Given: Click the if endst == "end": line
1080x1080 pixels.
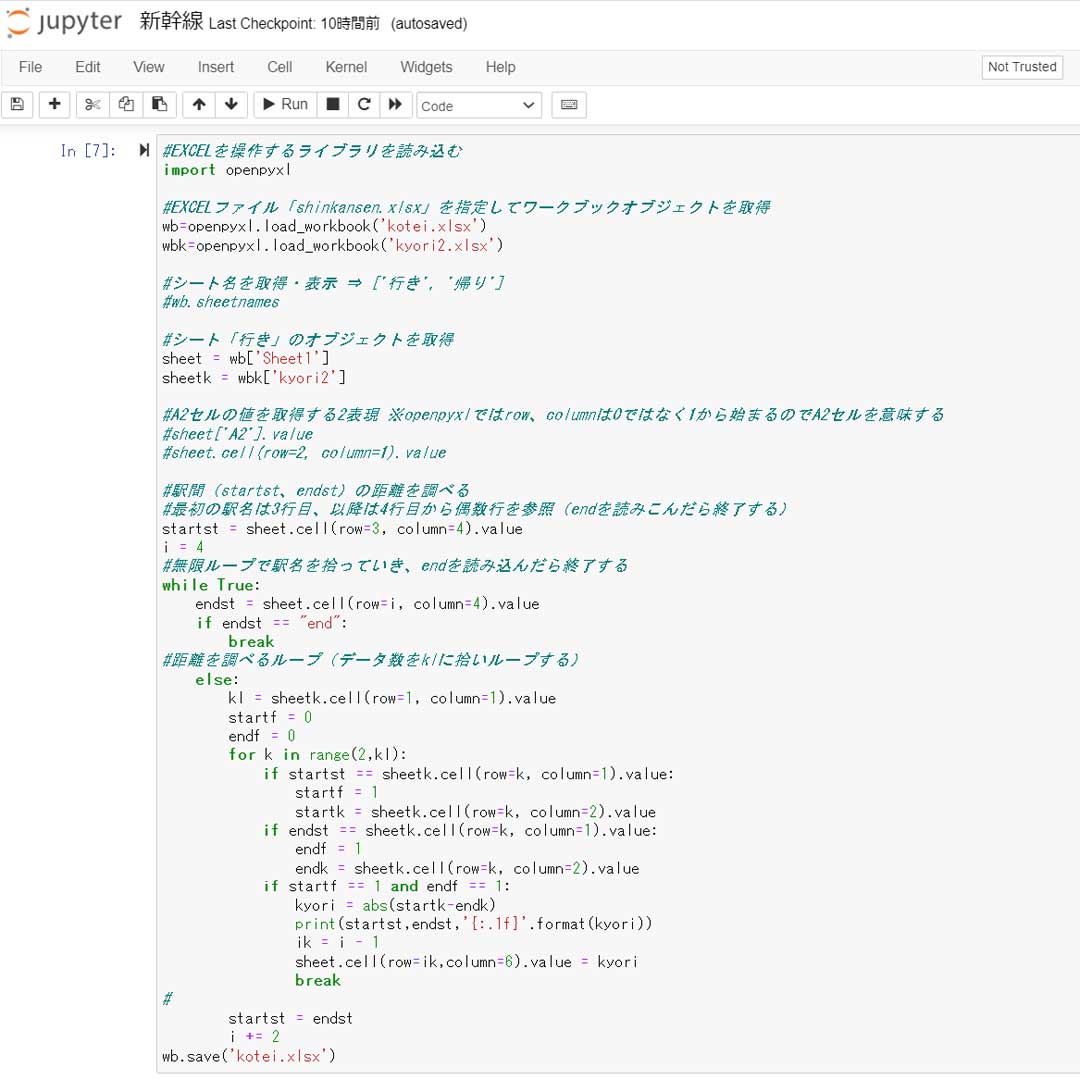Looking at the screenshot, I should [x=272, y=623].
